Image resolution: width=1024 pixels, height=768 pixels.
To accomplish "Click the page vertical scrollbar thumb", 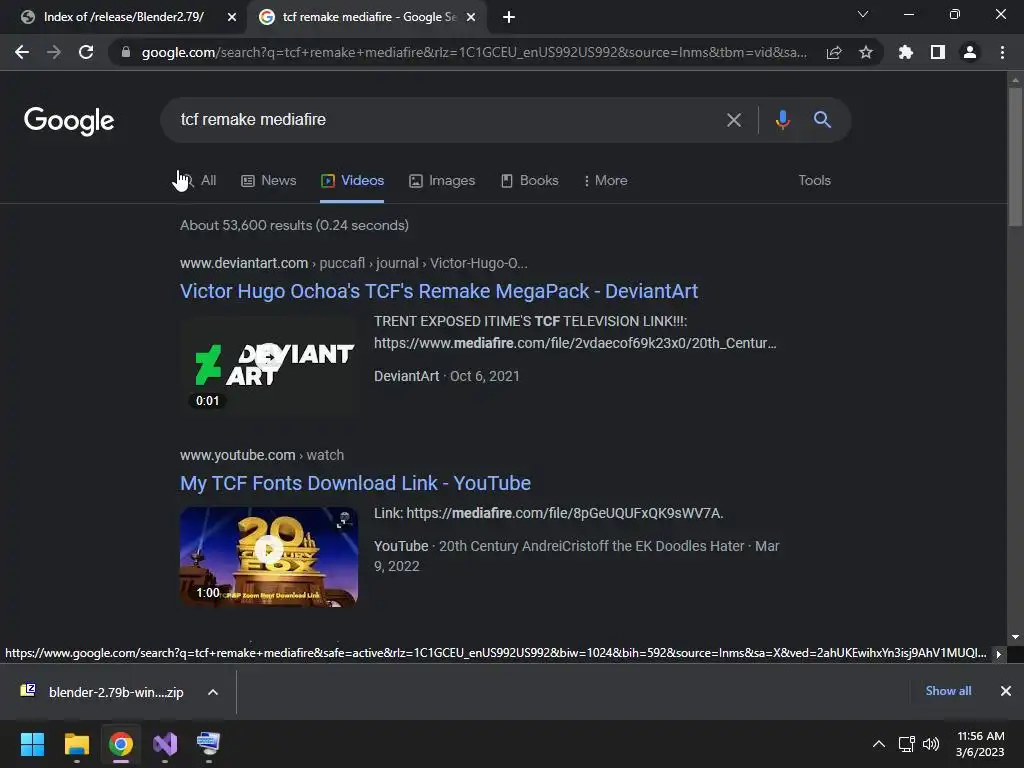I will pyautogui.click(x=1015, y=157).
